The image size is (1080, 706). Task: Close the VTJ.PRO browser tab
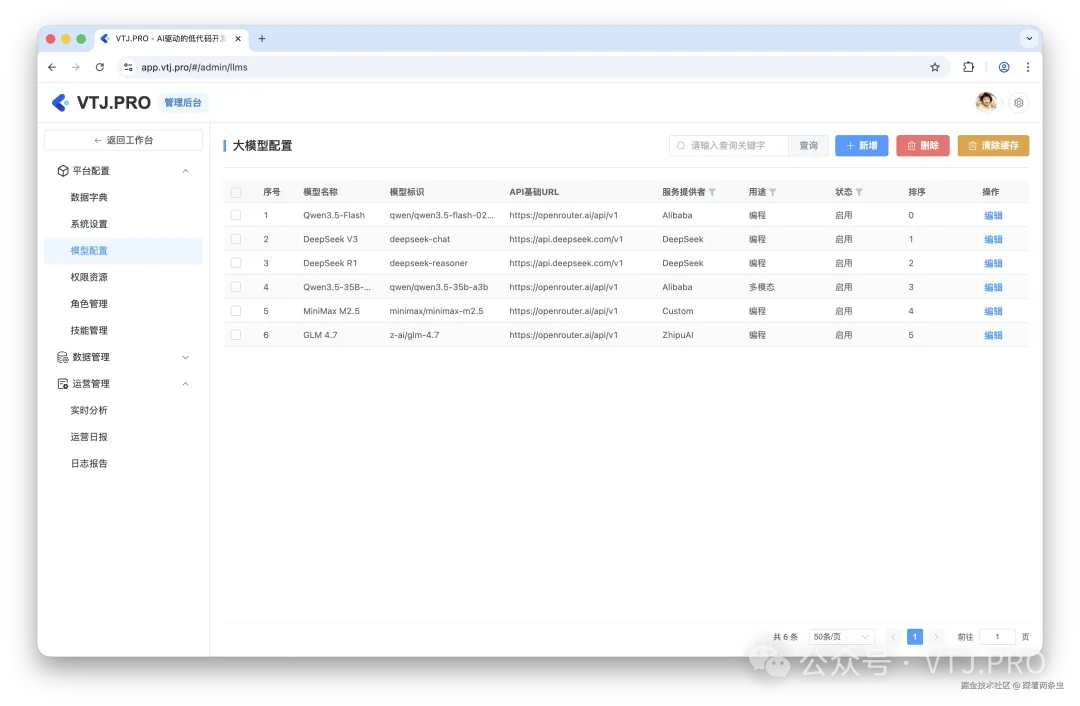[x=238, y=39]
